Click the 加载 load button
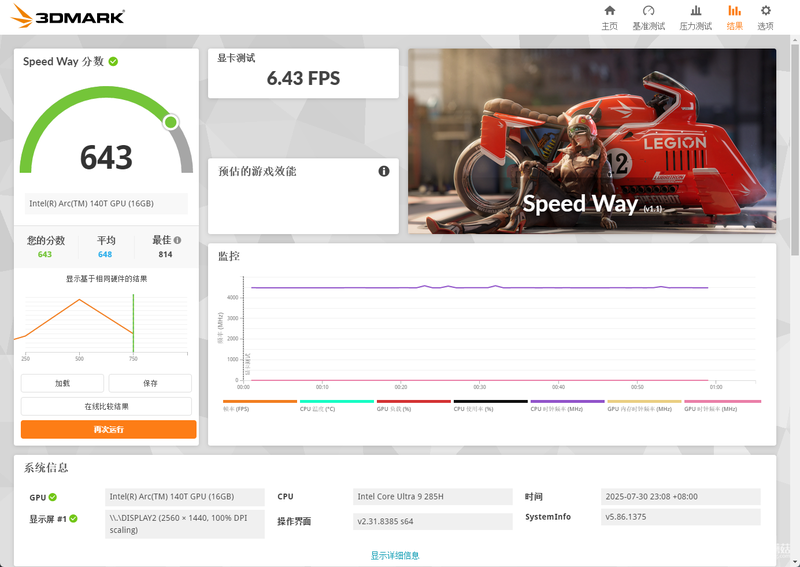The image size is (800, 567). pyautogui.click(x=62, y=383)
